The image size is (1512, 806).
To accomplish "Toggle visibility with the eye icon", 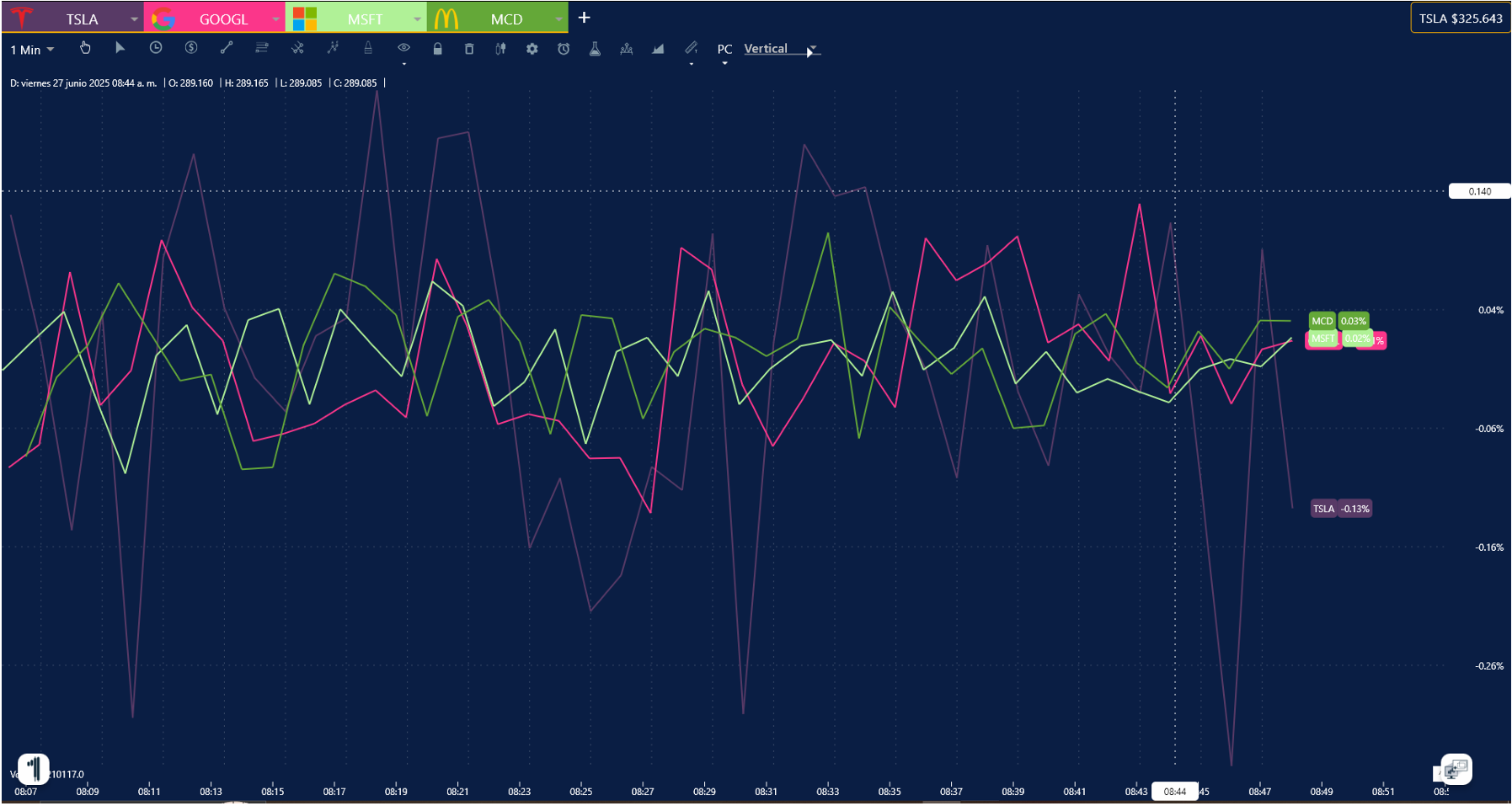I will click(x=403, y=48).
